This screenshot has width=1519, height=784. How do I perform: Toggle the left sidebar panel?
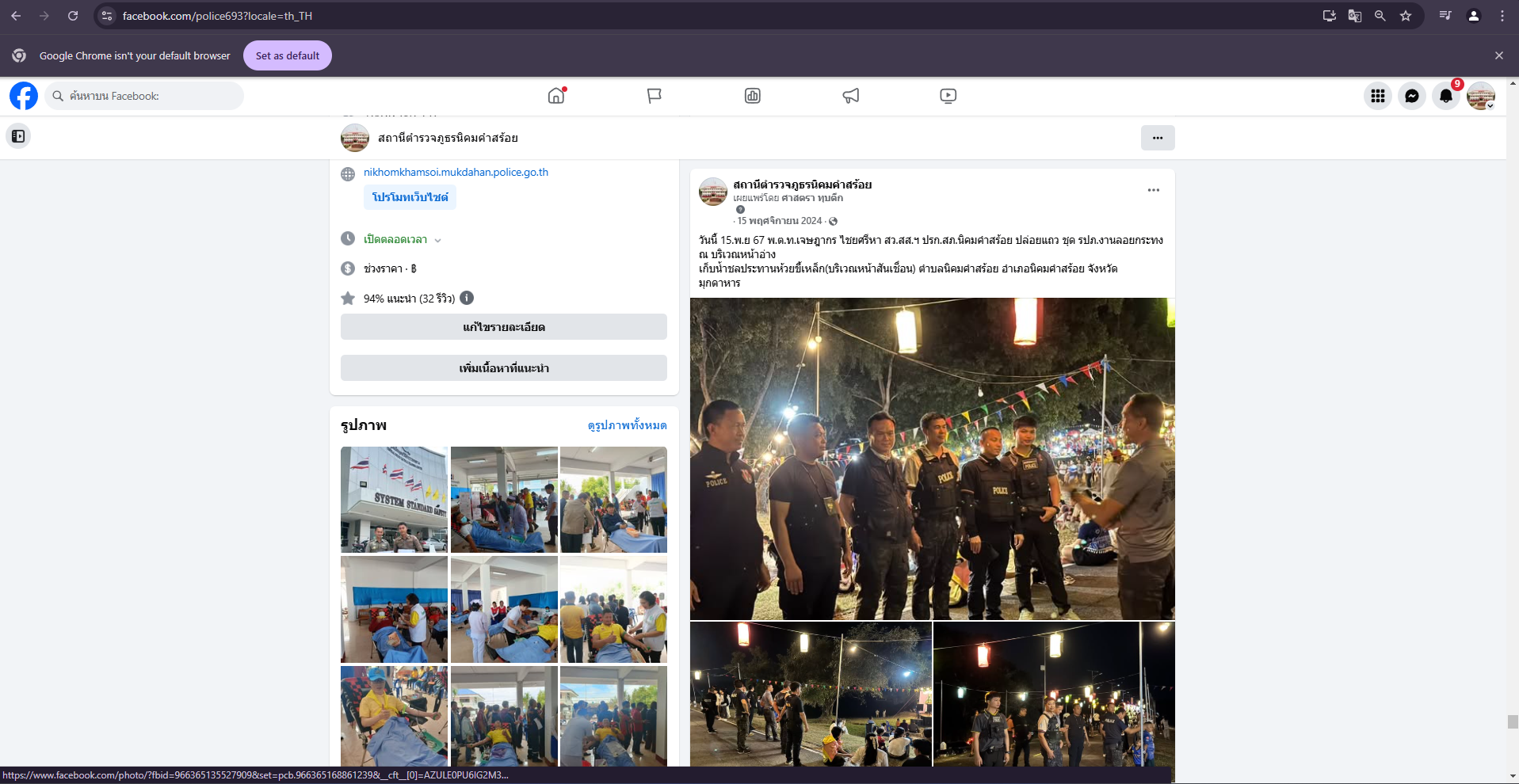coord(18,136)
